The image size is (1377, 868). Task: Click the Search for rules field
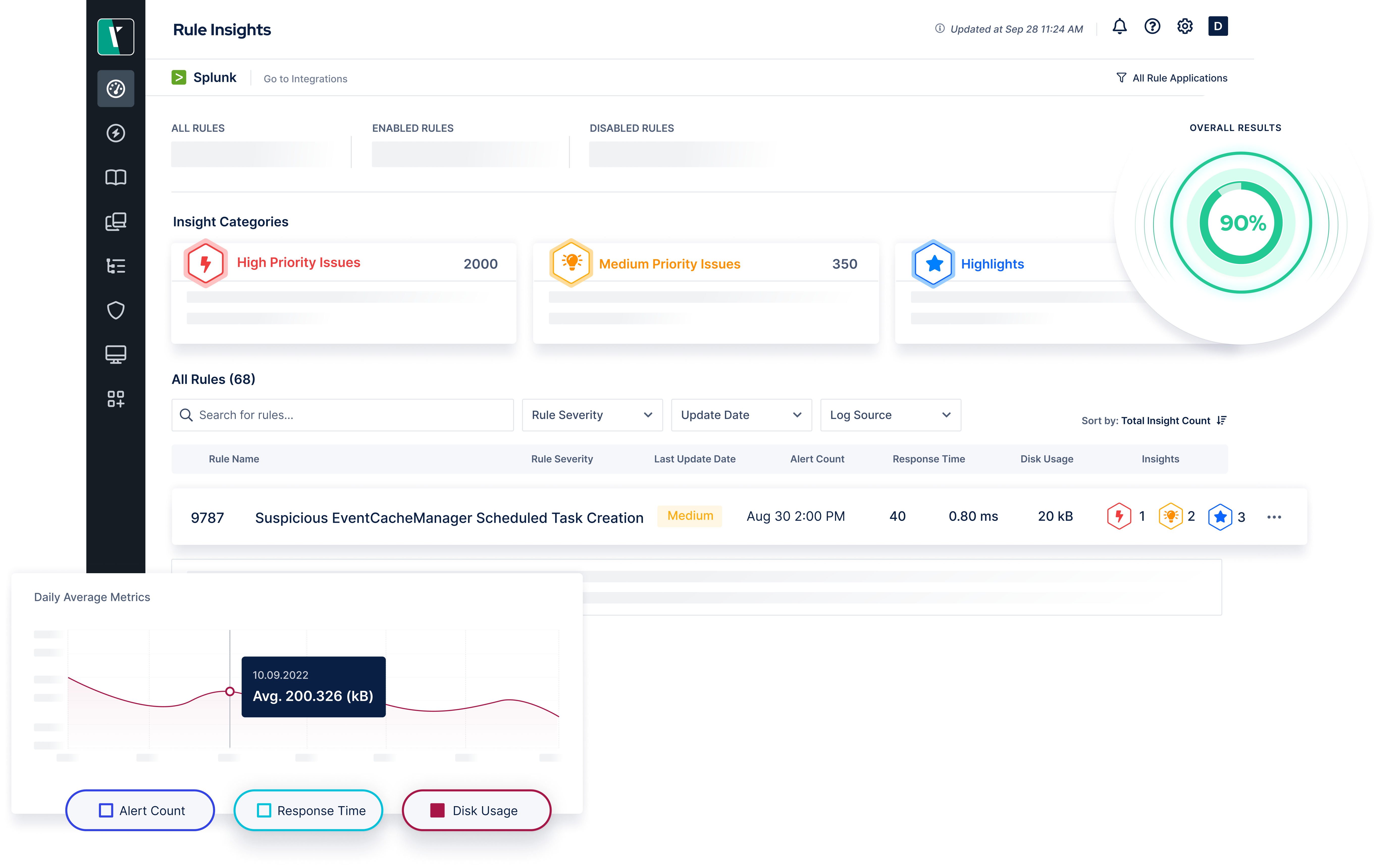point(343,415)
